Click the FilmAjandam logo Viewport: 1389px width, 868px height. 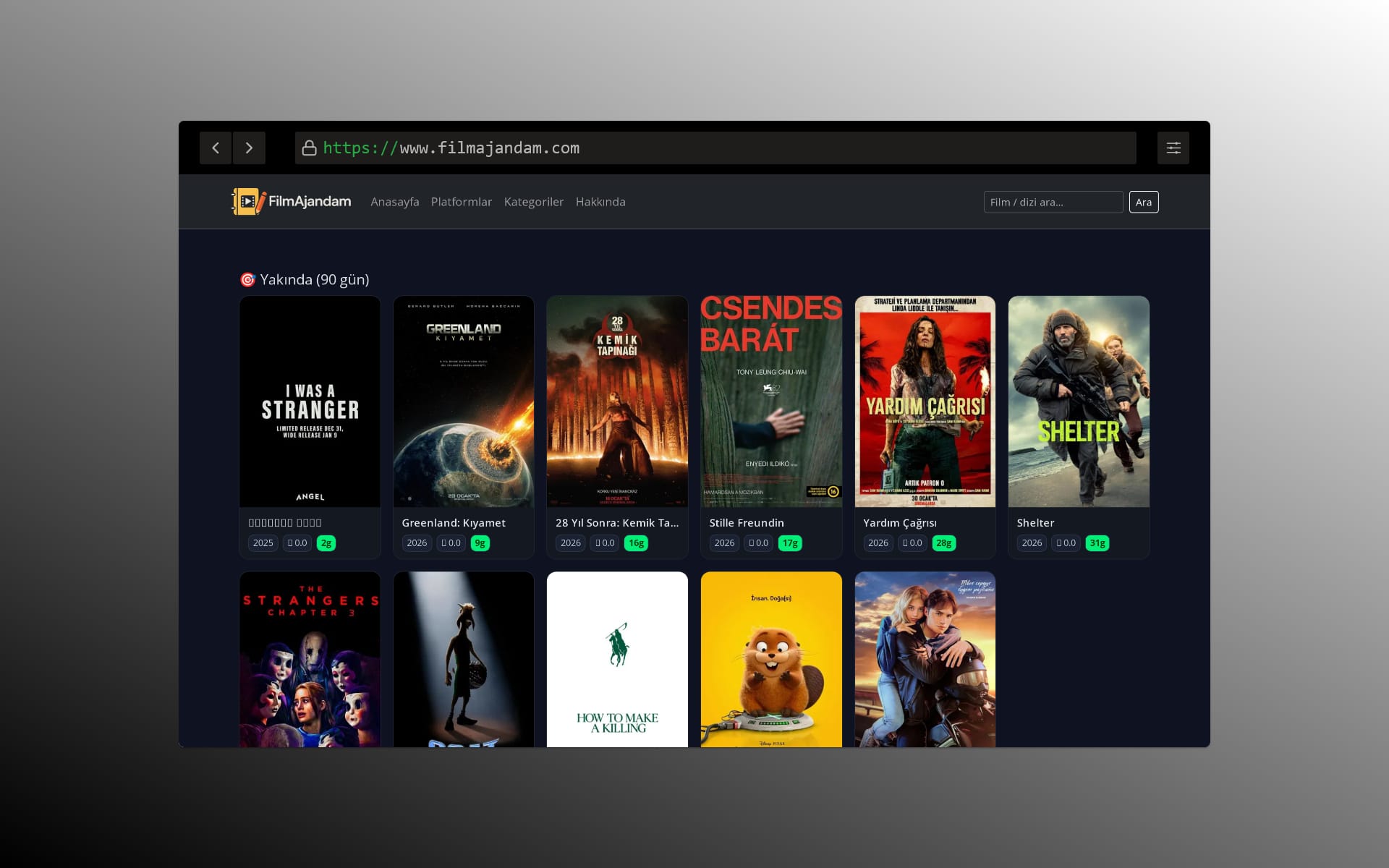(x=291, y=202)
